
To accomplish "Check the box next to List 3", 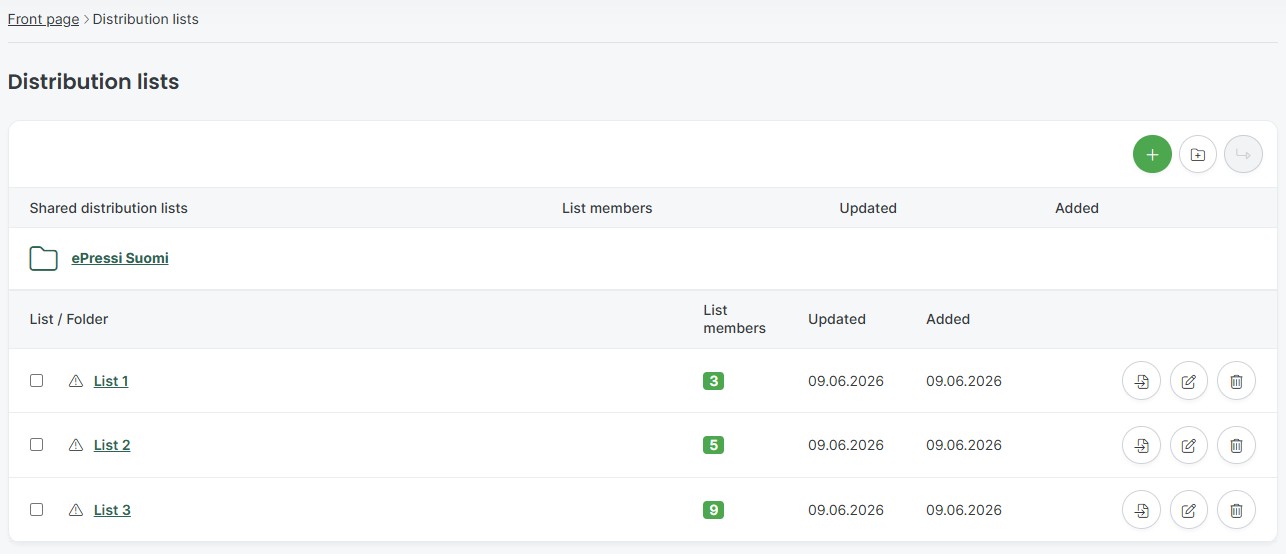I will (x=37, y=509).
